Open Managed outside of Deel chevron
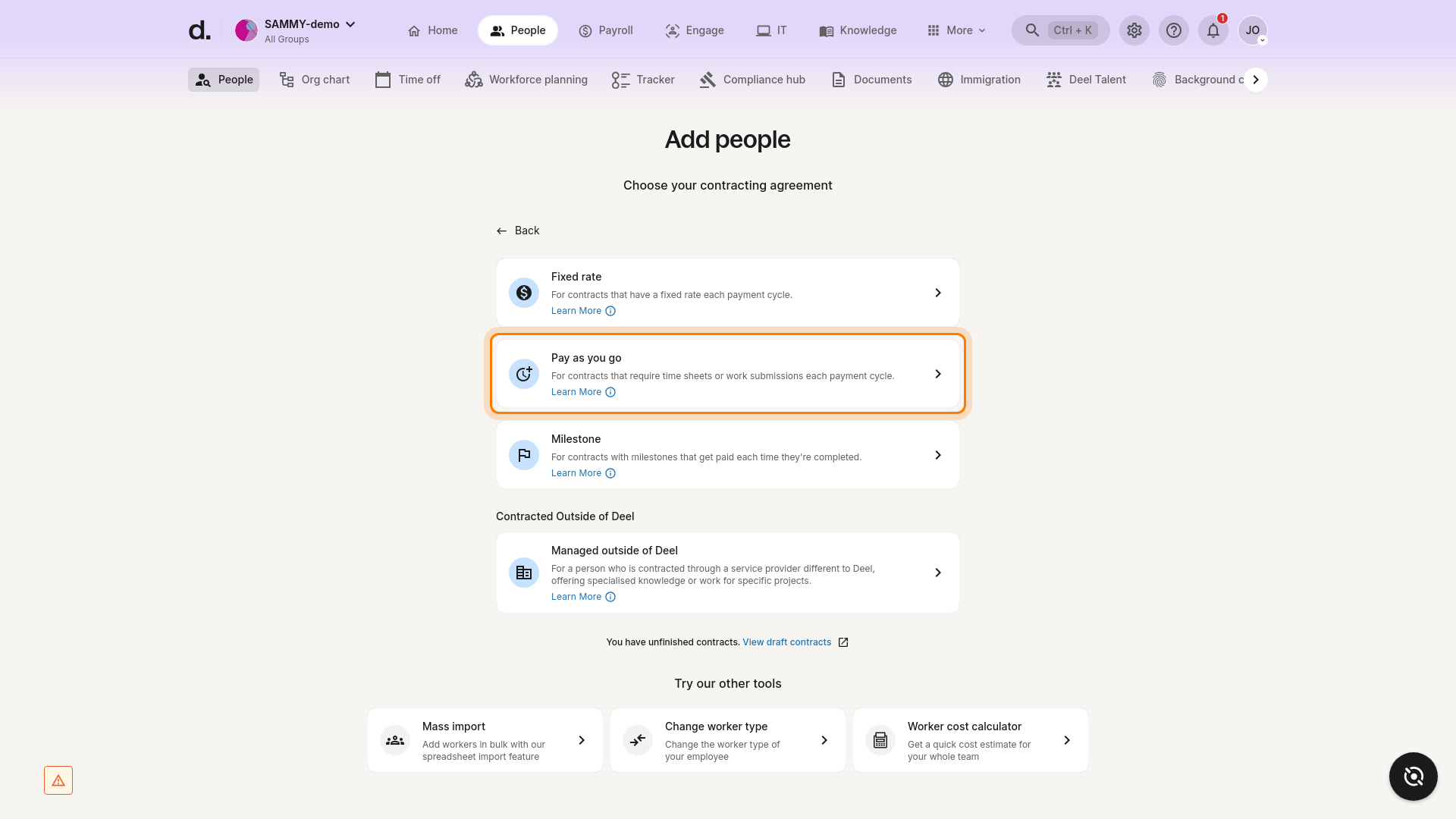 point(938,573)
